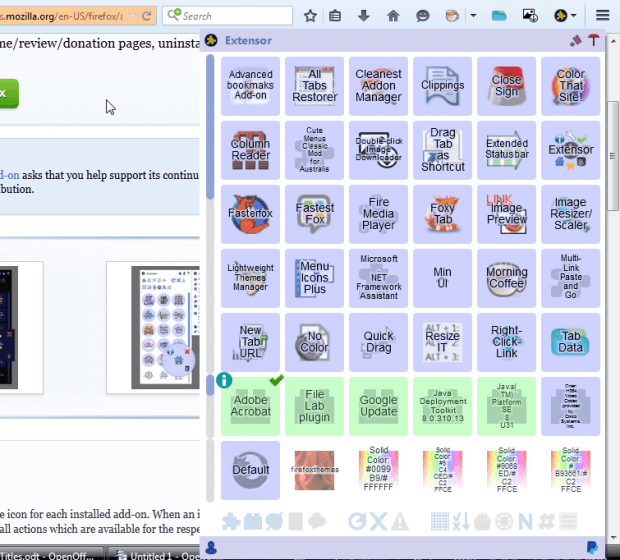Viewport: 620px width, 560px height.
Task: Open Color That Site add-on tile
Action: tap(570, 86)
